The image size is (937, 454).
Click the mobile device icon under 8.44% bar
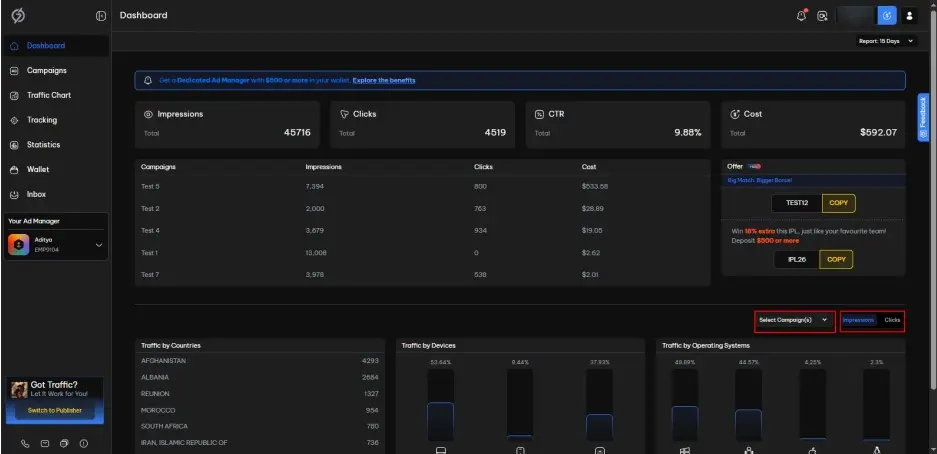[520, 450]
